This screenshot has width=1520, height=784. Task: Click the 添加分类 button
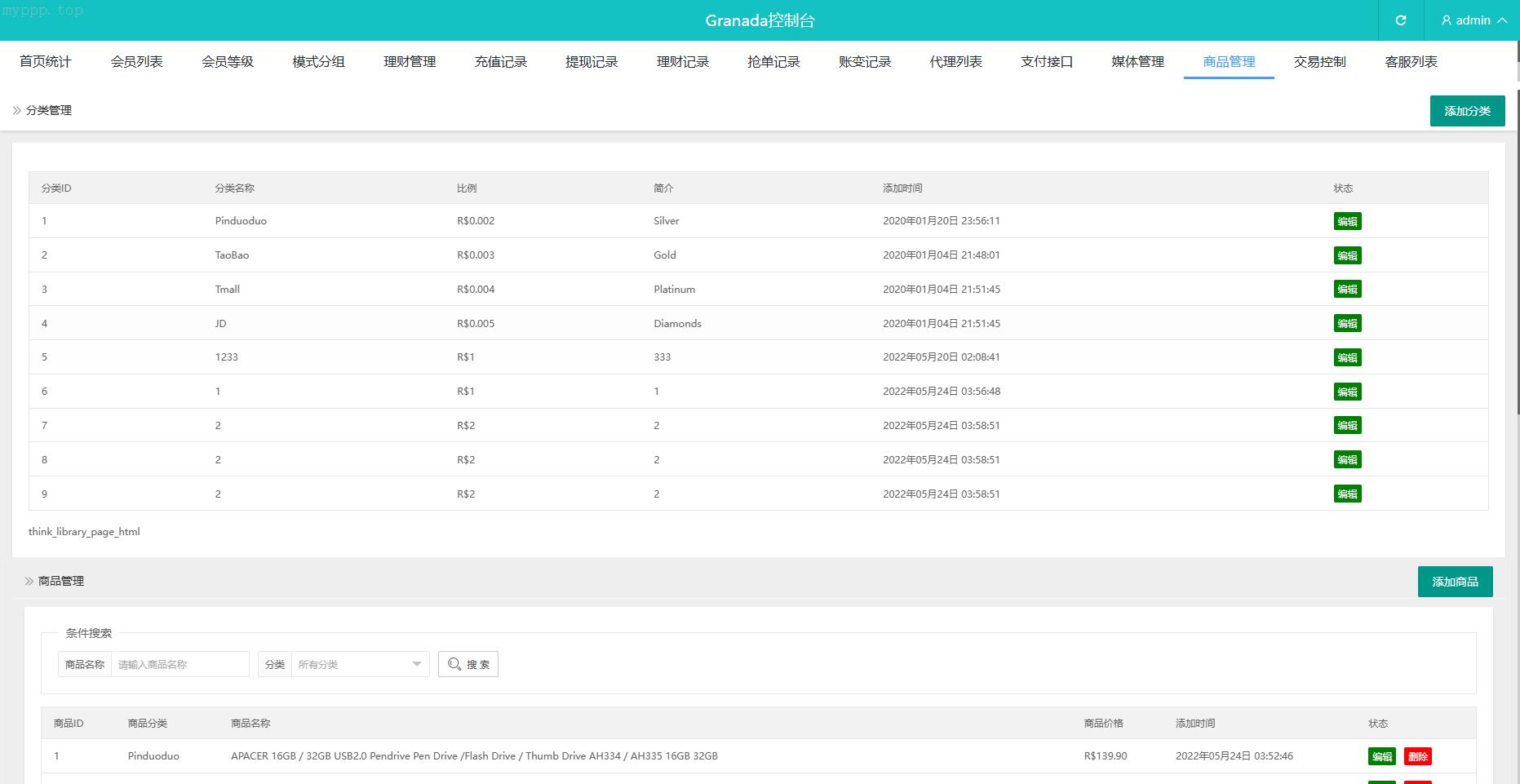coord(1467,111)
